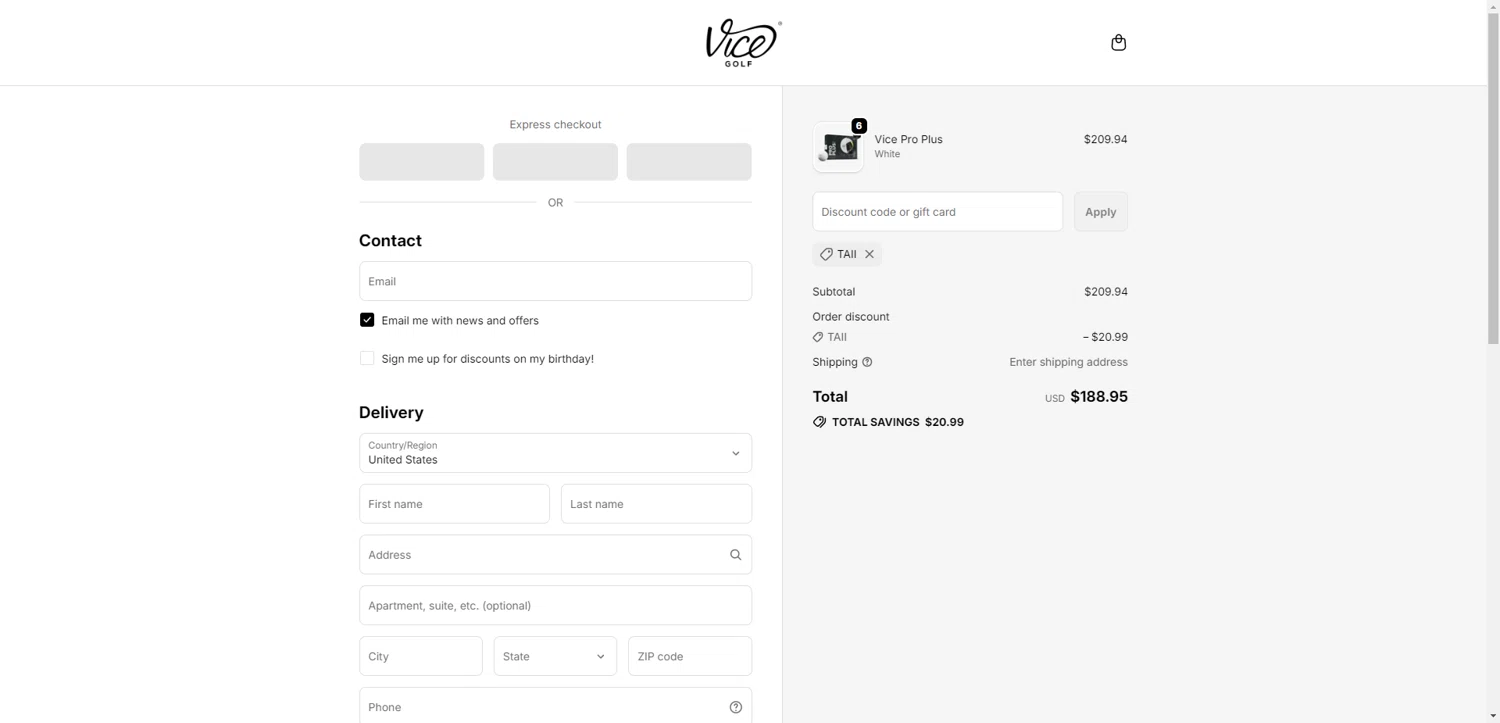Focus the Discount code or gift card field
Image resolution: width=1500 pixels, height=723 pixels.
tap(937, 212)
